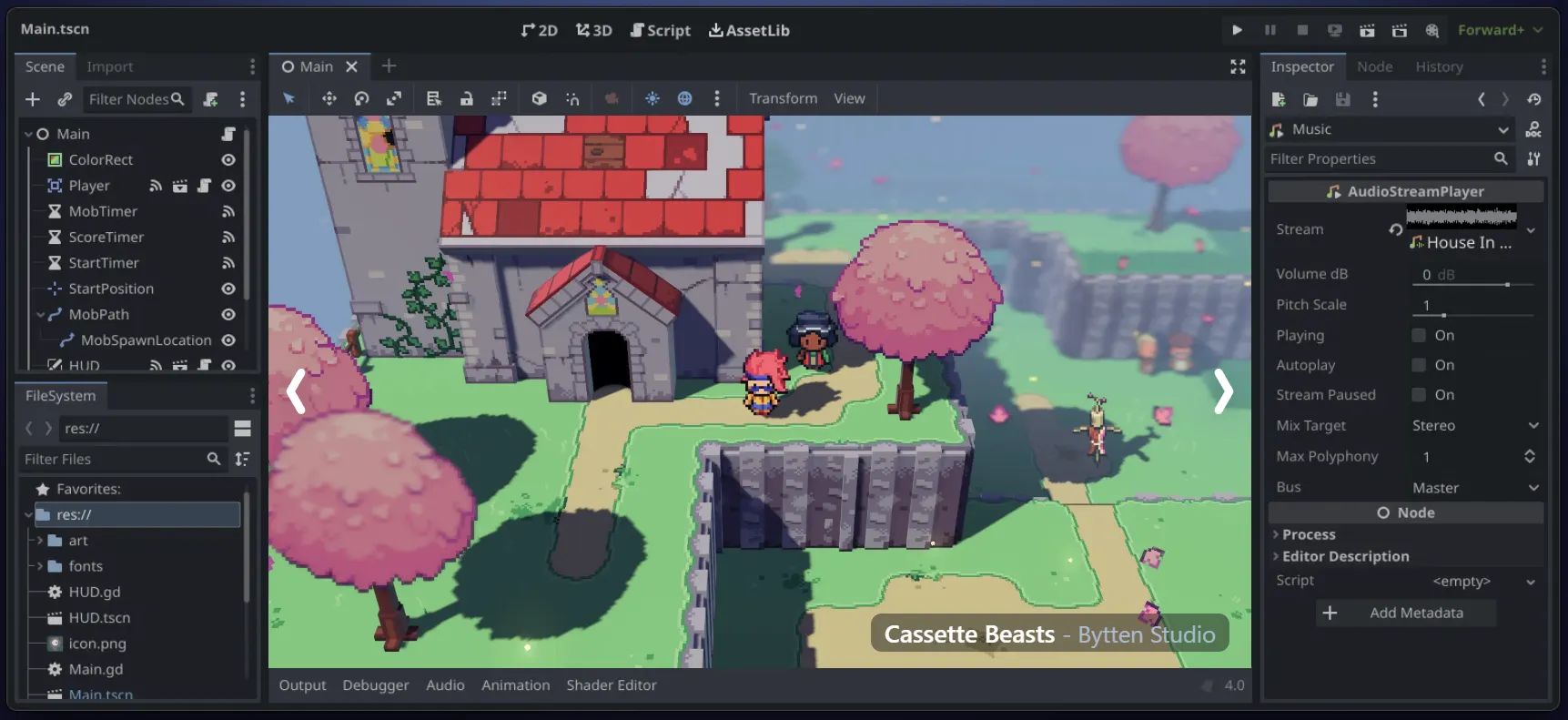Open the Debugger bottom panel
The image size is (1568, 720).
pyautogui.click(x=375, y=685)
